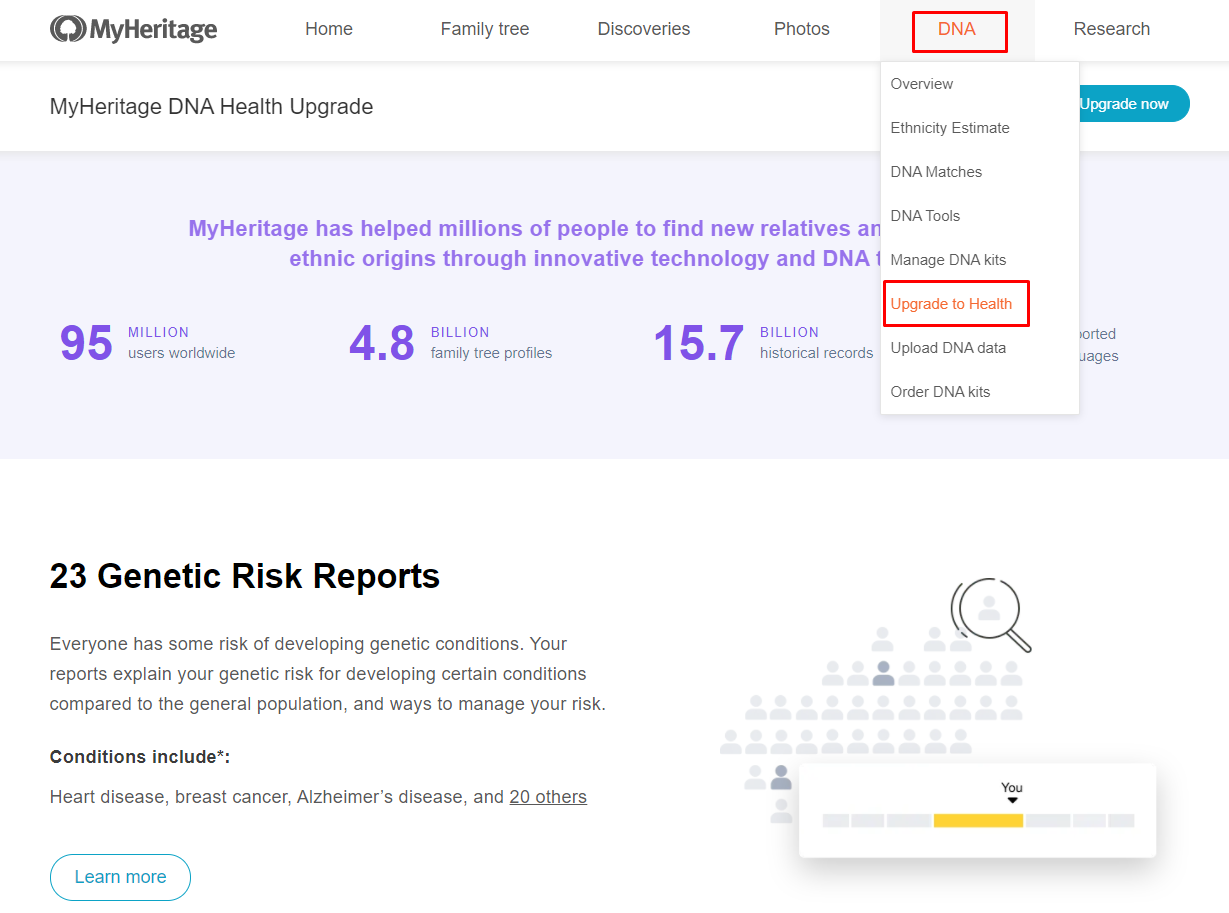Click the 'You' marker on risk bar
Image resolution: width=1229 pixels, height=913 pixels.
(1012, 792)
